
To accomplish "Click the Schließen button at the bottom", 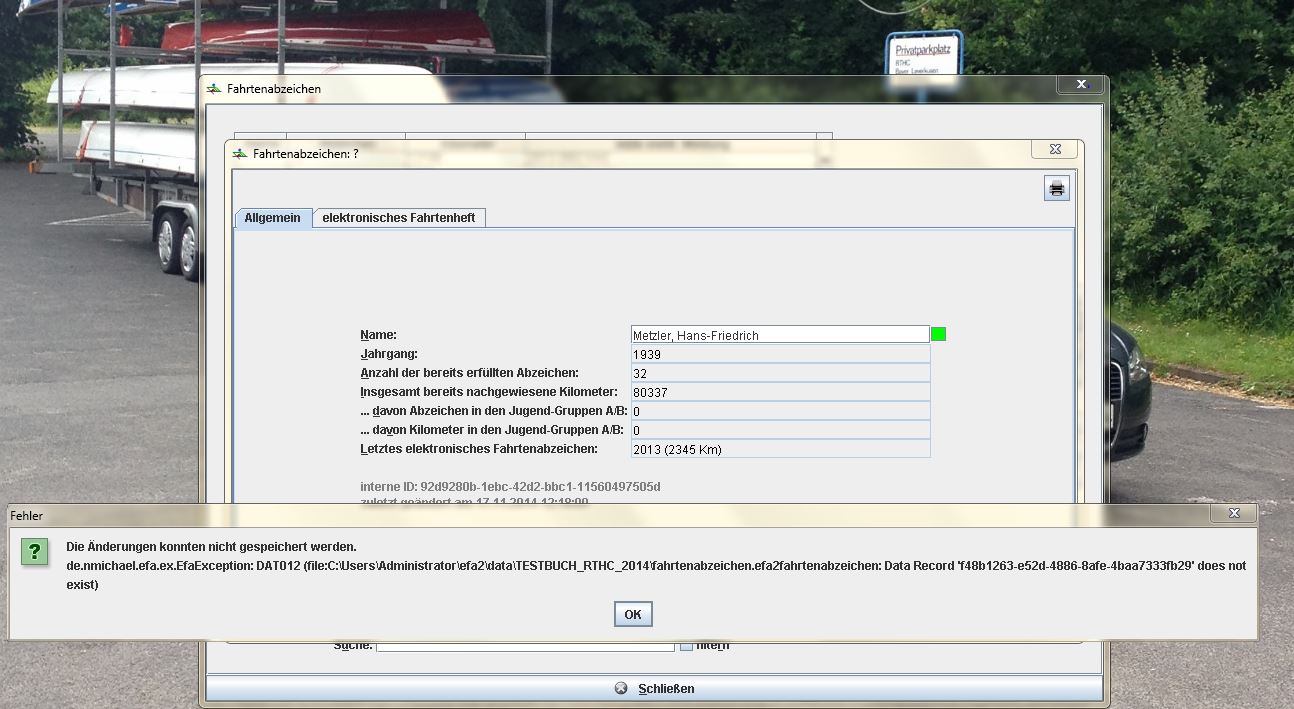I will click(654, 688).
